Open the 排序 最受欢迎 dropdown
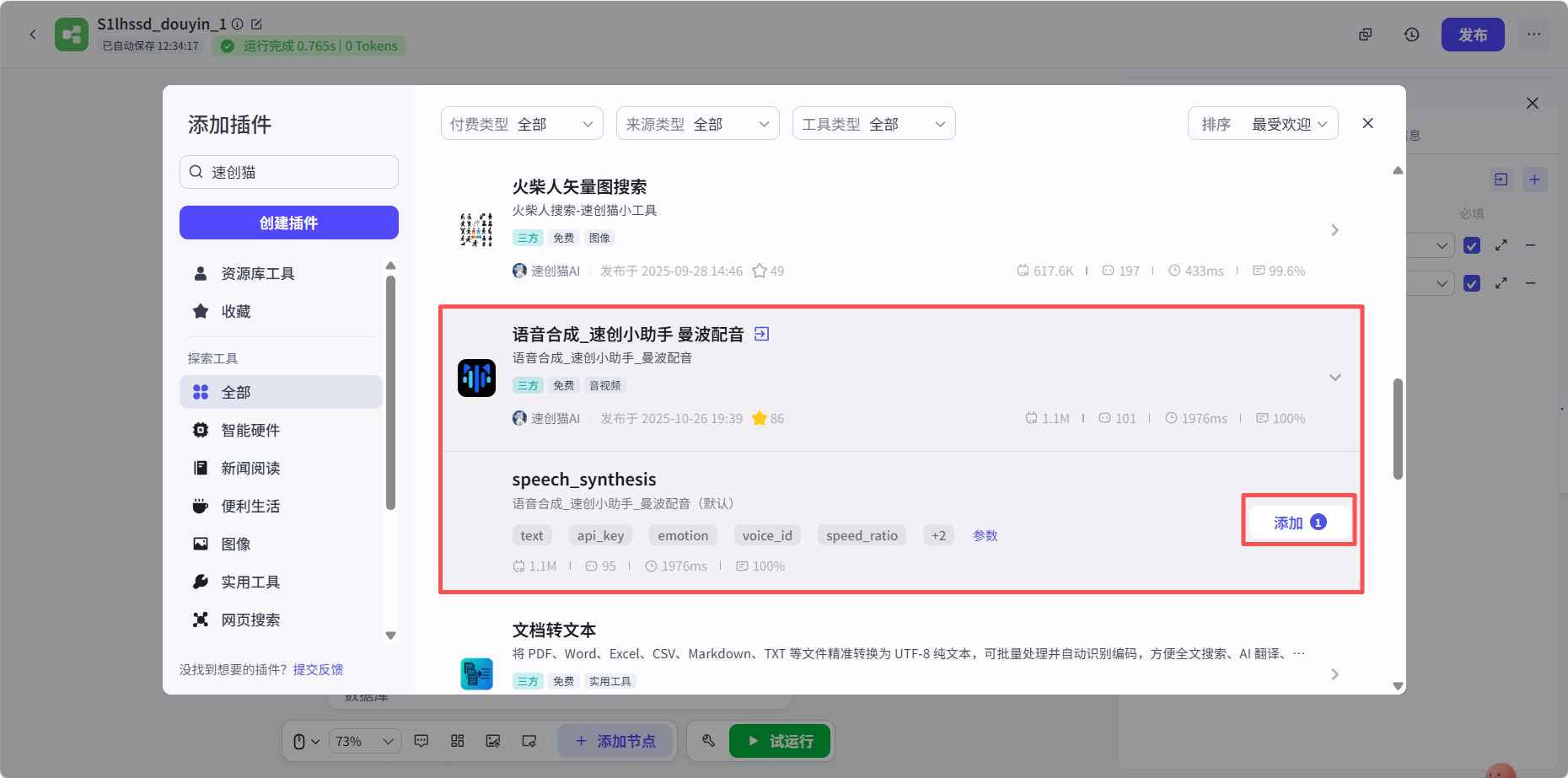Viewport: 1568px width, 778px height. point(1262,123)
